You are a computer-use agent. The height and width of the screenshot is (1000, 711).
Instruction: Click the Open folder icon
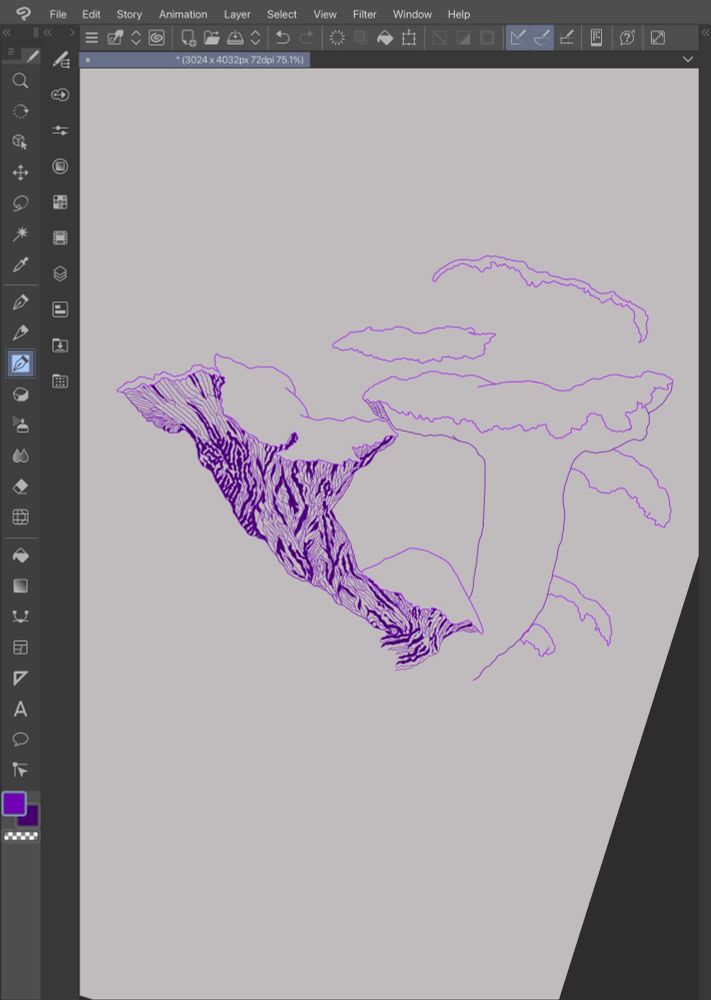pyautogui.click(x=212, y=38)
